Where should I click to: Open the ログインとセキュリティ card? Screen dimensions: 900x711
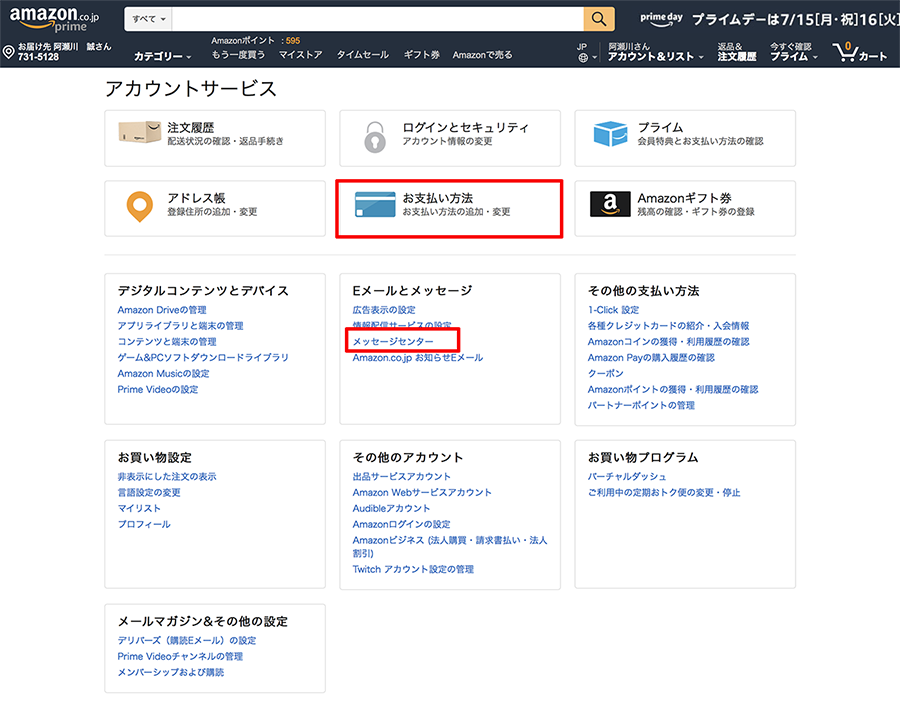pyautogui.click(x=450, y=138)
